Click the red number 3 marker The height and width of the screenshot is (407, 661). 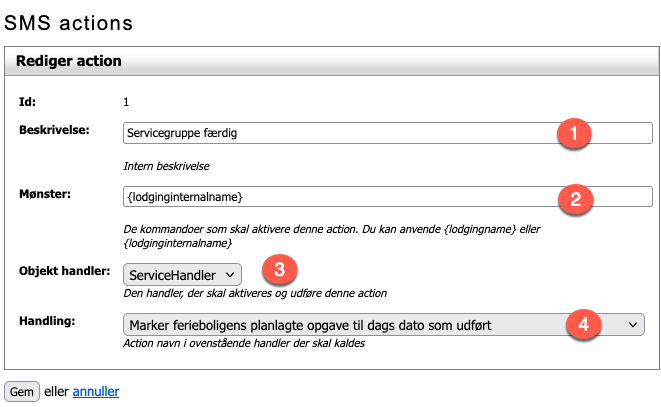[x=279, y=269]
